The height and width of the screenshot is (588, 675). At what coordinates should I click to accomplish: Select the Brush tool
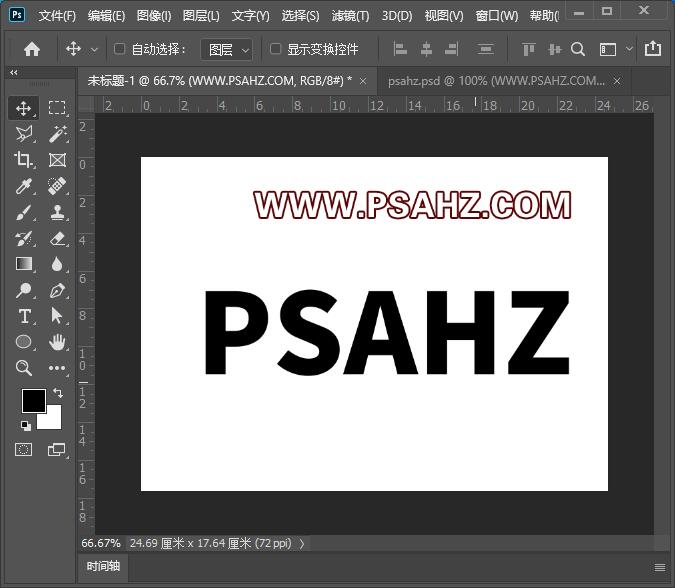click(x=24, y=212)
